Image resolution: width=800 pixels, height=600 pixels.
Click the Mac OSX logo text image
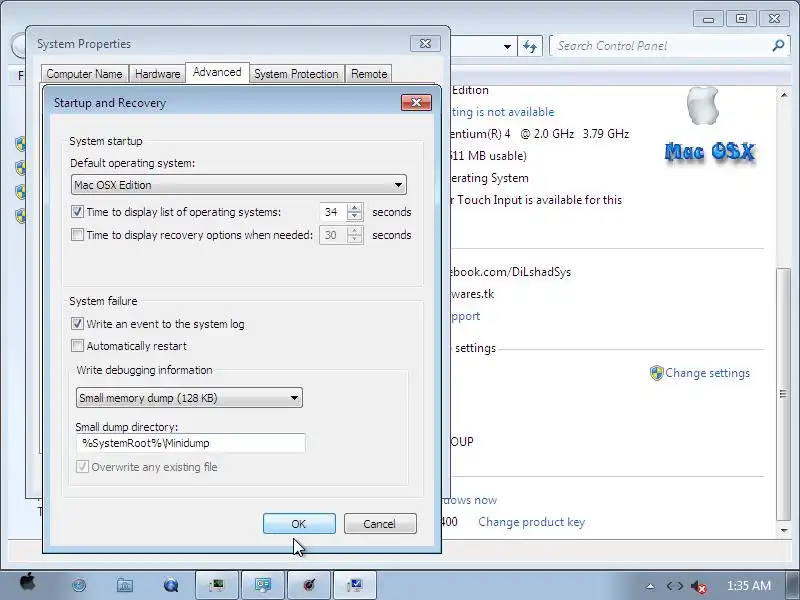pos(710,152)
